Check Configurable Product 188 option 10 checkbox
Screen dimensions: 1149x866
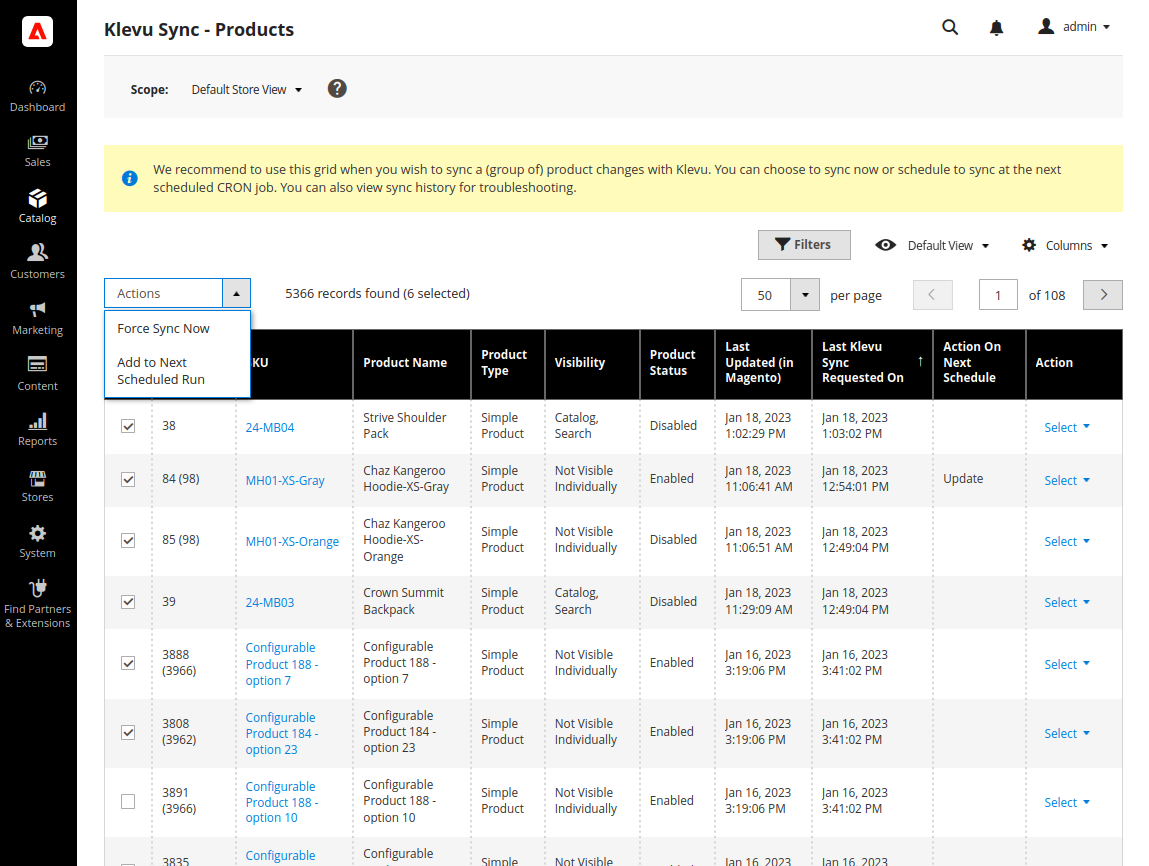pos(128,801)
